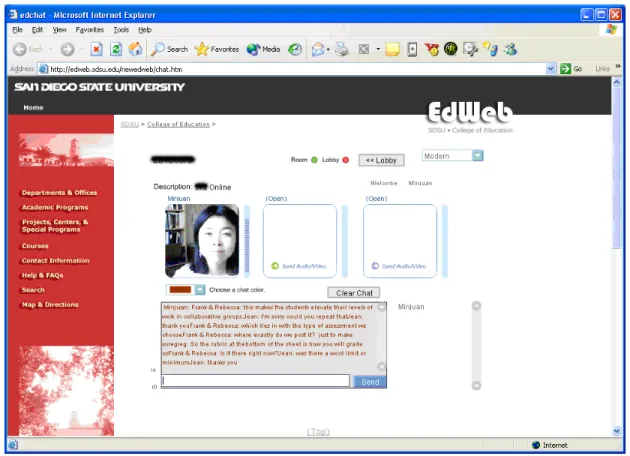The height and width of the screenshot is (456, 630).
Task: Click the yellow note toolbar icon
Action: click(392, 49)
